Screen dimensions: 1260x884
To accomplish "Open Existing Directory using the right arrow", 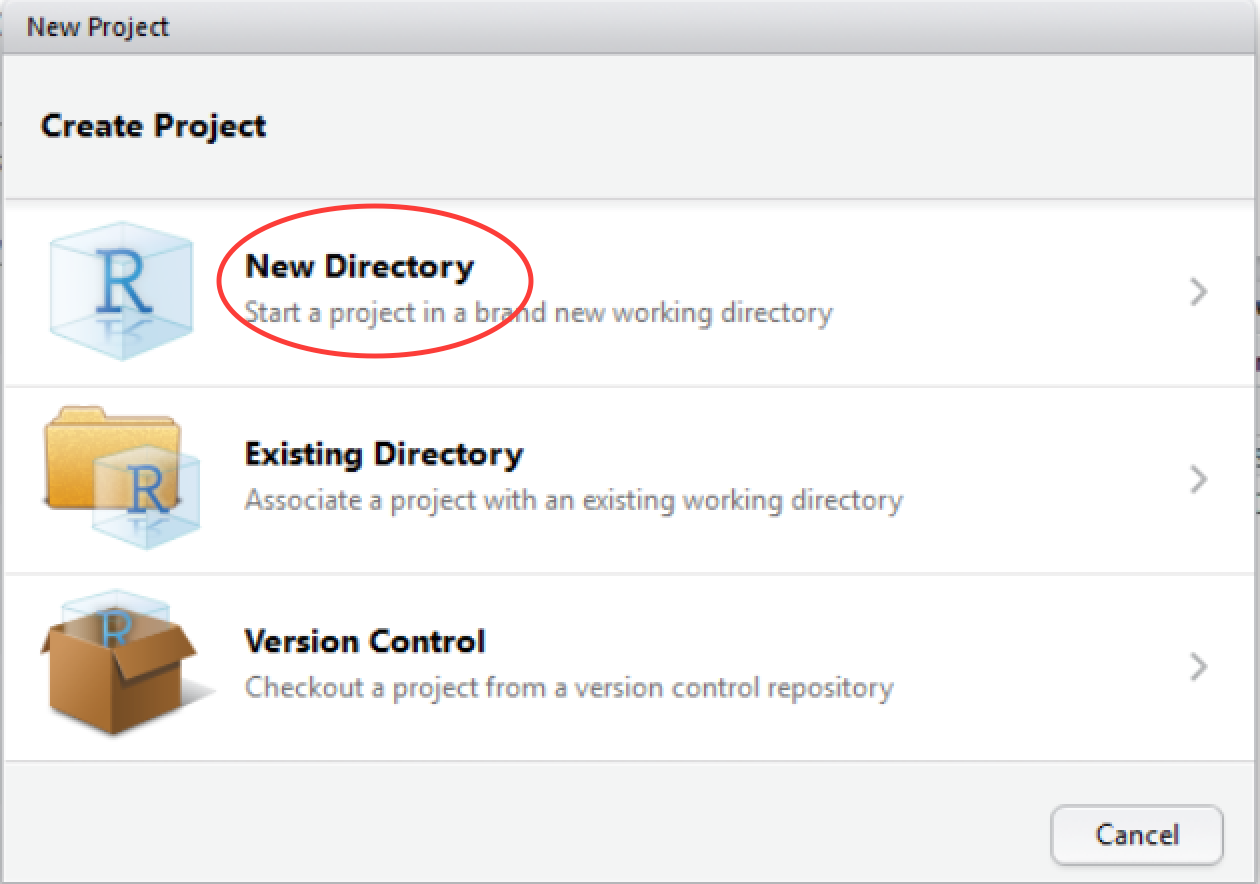I will click(x=1198, y=479).
